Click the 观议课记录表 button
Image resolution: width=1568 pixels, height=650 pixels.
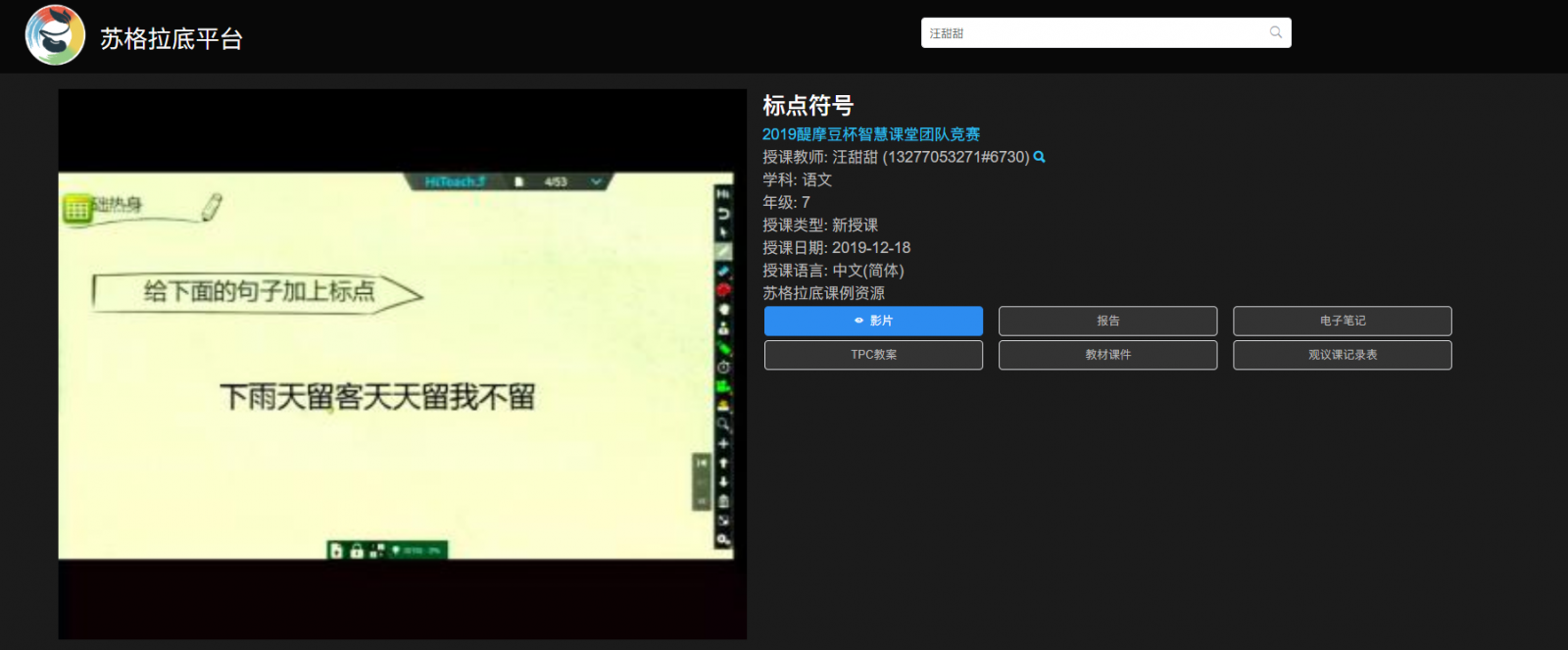[x=1342, y=355]
